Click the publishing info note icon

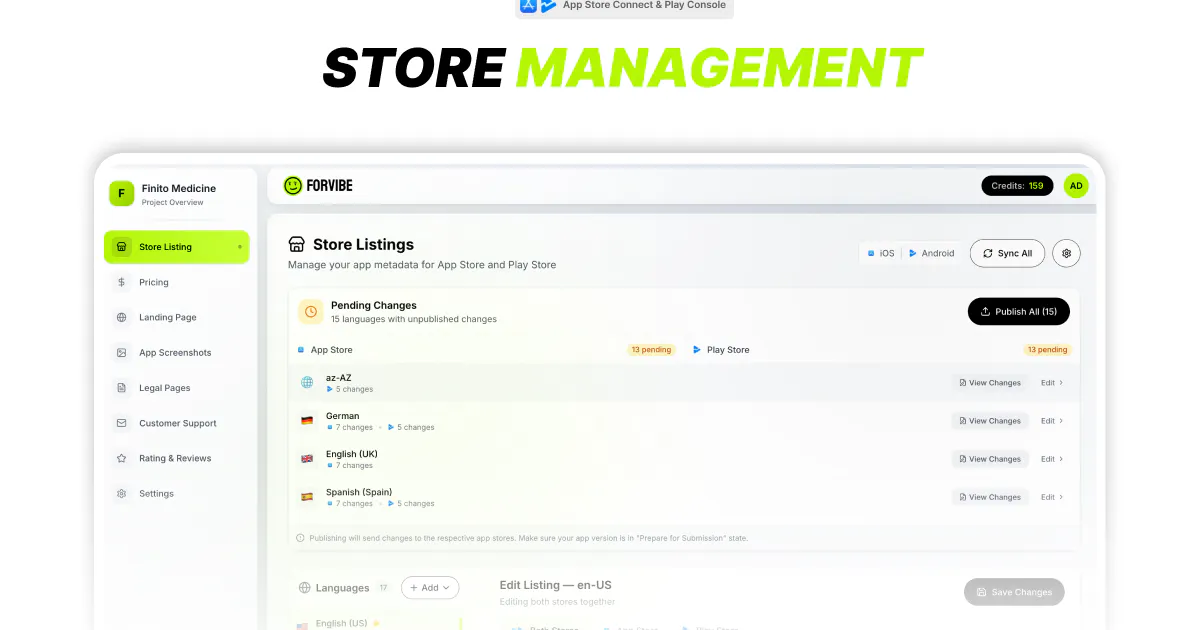coord(300,538)
